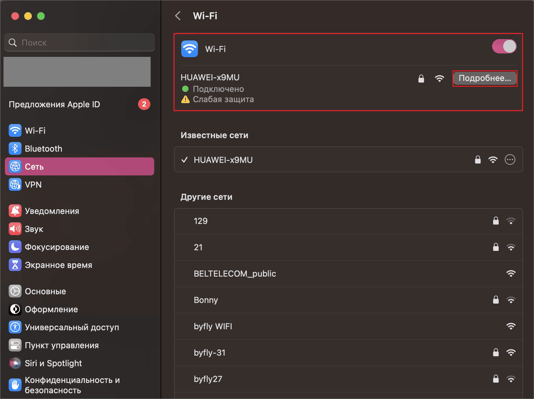
Task: Click signal icon on BELTELECOM_public row
Action: 511,273
